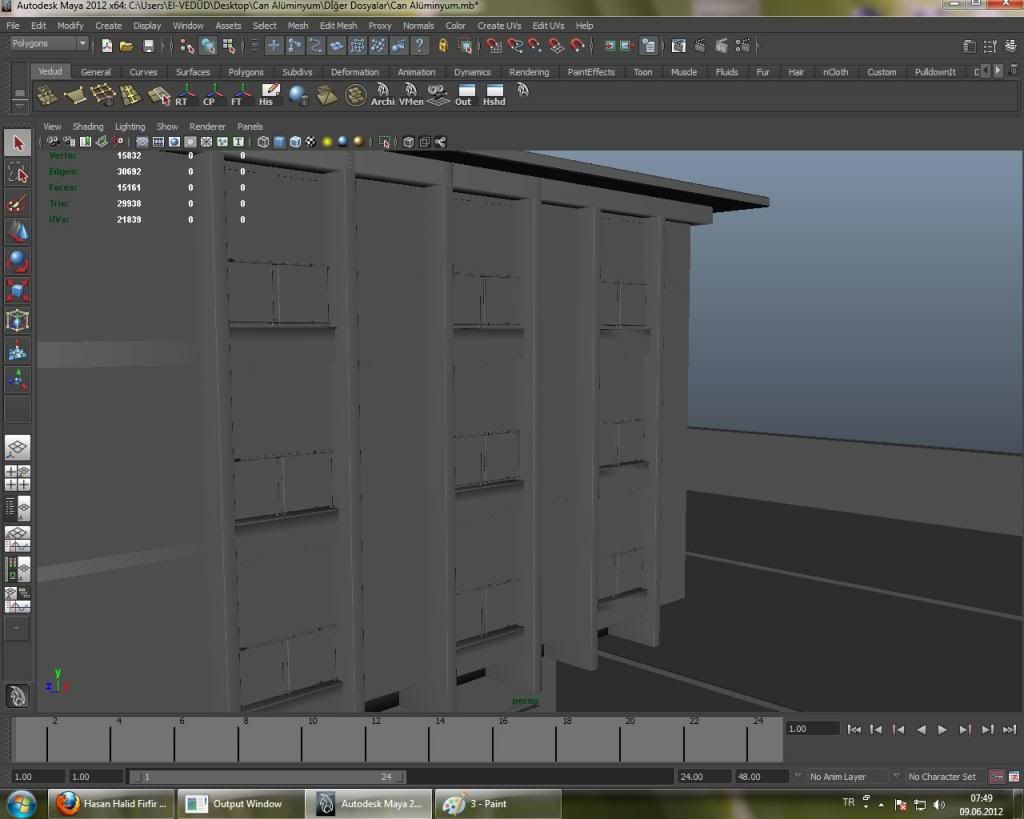The image size is (1024, 819).
Task: Open the Edit Mesh menu
Action: [x=338, y=25]
